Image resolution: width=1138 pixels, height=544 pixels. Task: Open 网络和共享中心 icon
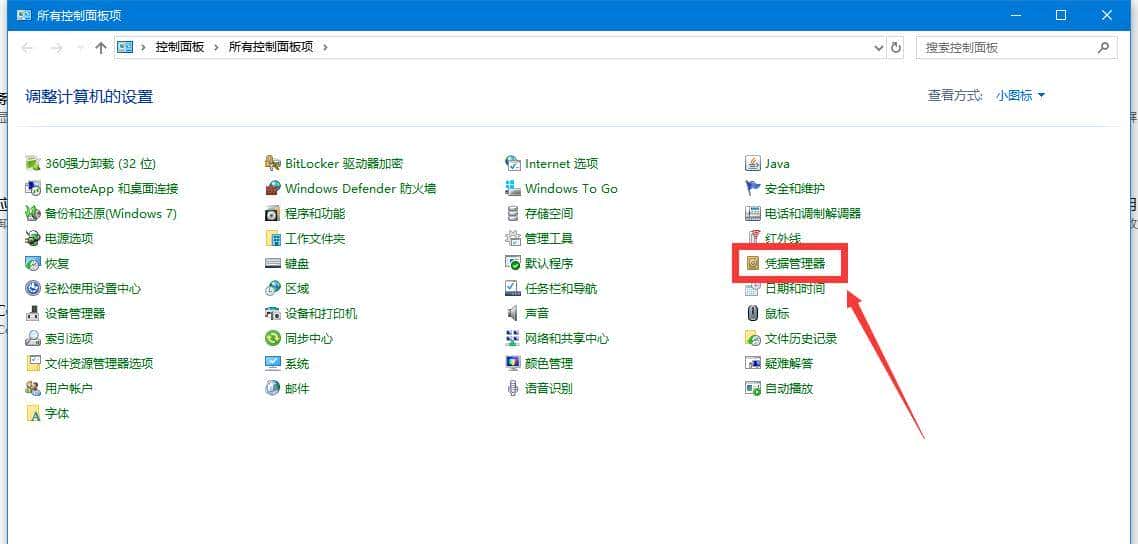[513, 338]
